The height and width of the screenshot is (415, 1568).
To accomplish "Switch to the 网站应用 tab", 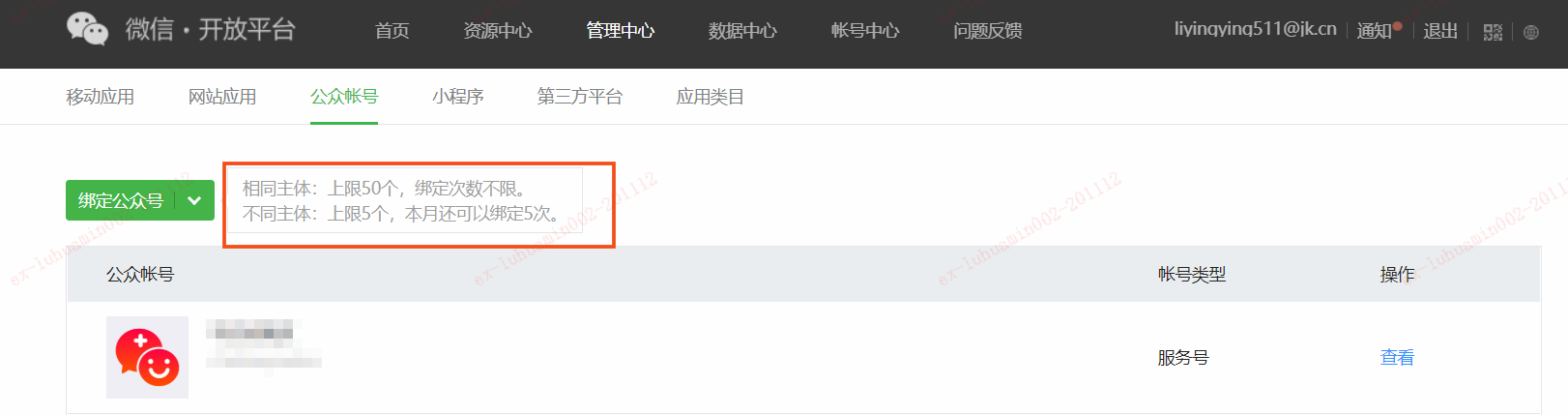I will tap(222, 97).
